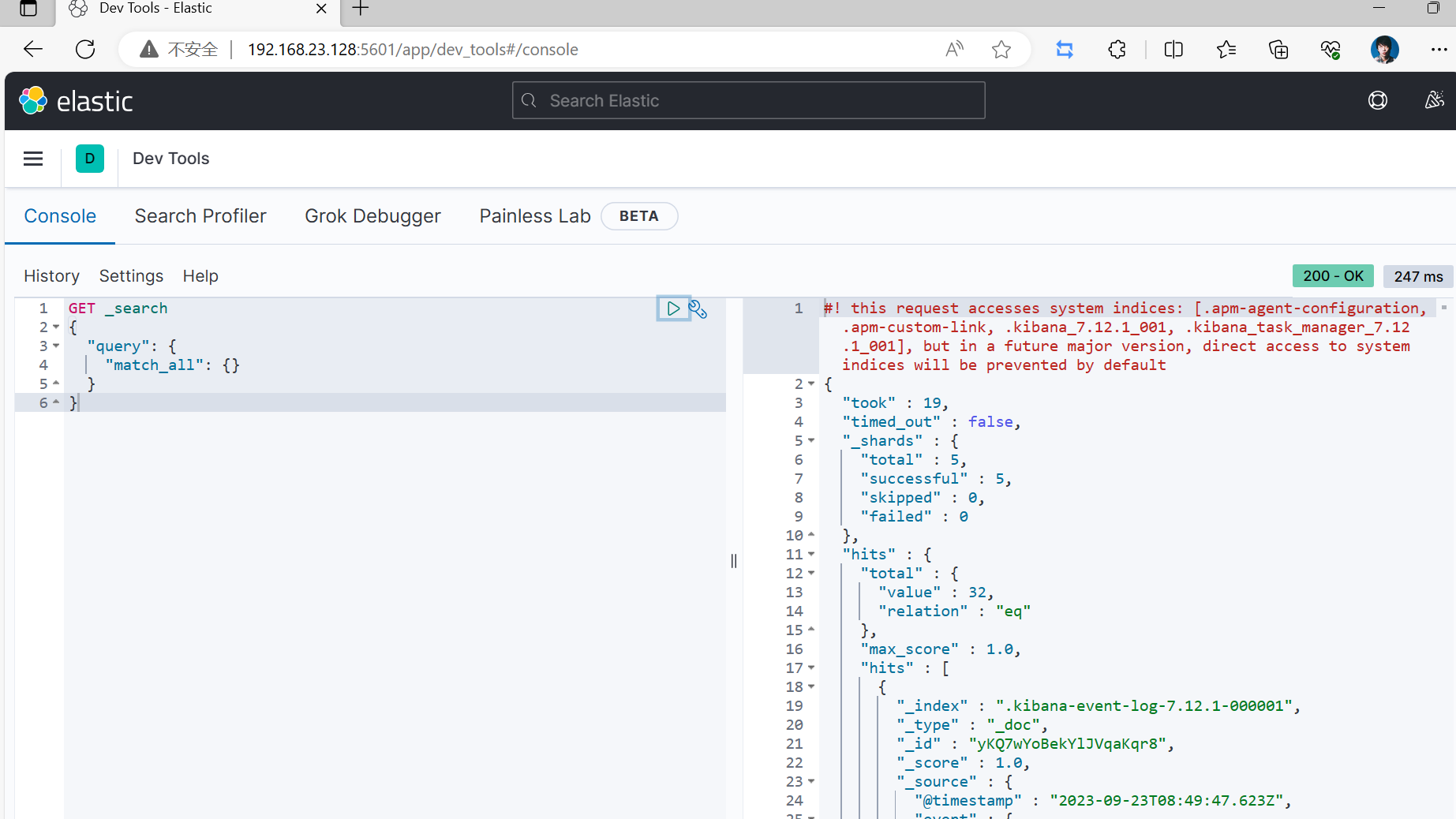Toggle the fold marker on editor line 6
Screen dimensions: 1456x819
point(56,402)
